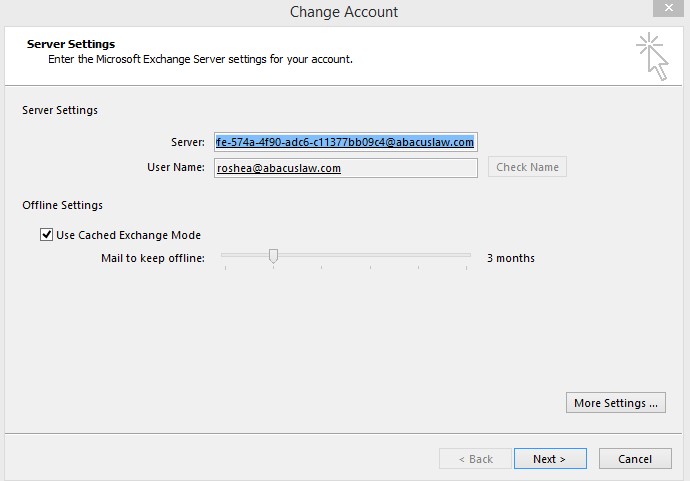Open More Settings dialog
The width and height of the screenshot is (690, 481).
click(616, 403)
